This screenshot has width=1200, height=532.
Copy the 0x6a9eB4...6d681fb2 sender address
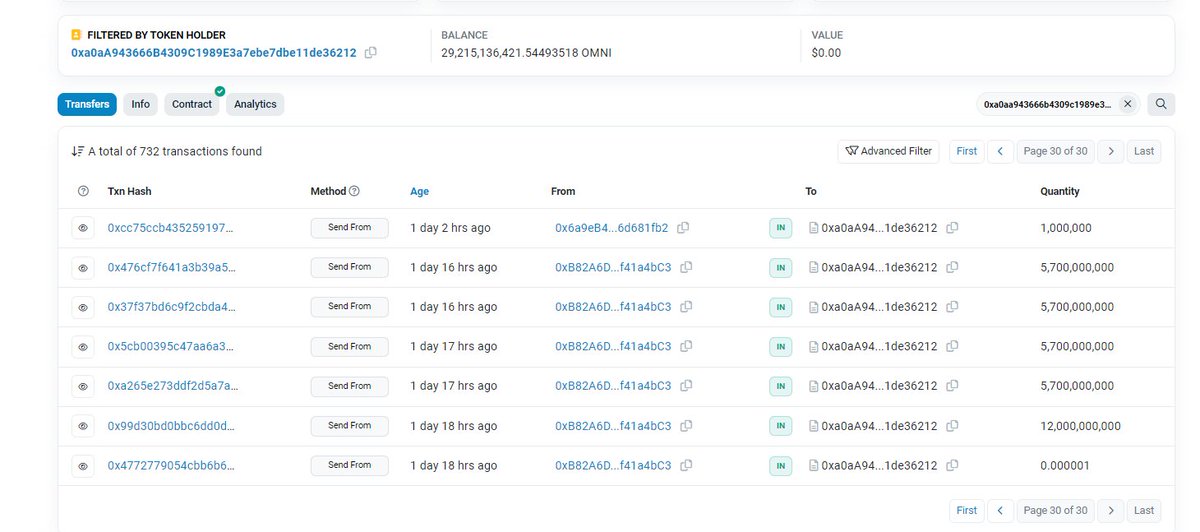[683, 228]
